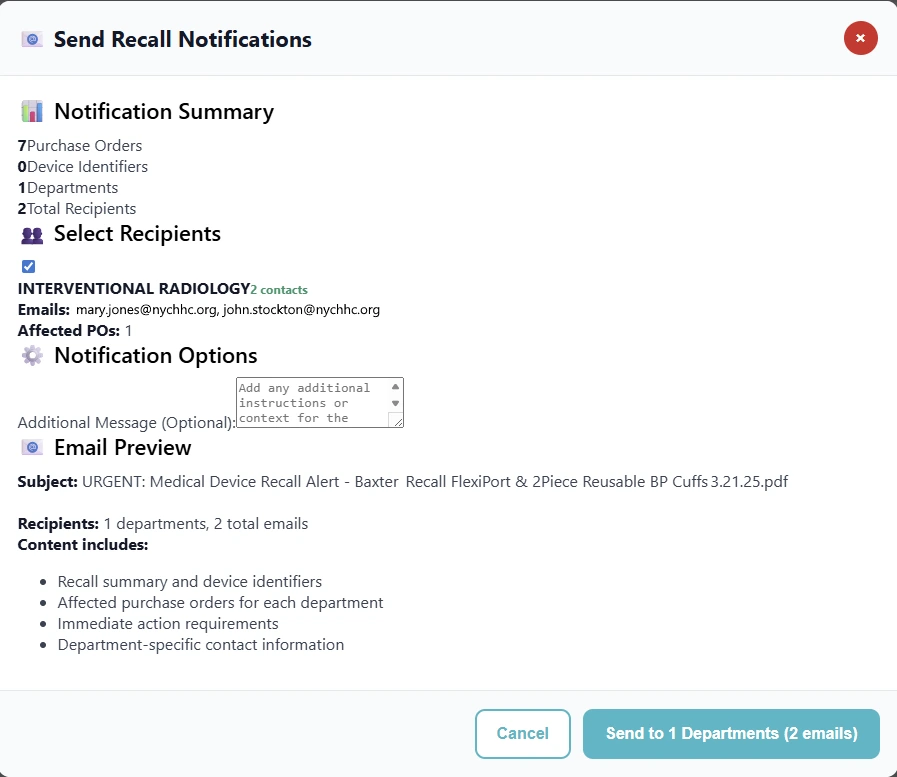Click the mary.jones@nychhc.org email address
The image size is (897, 777).
pyautogui.click(x=146, y=310)
